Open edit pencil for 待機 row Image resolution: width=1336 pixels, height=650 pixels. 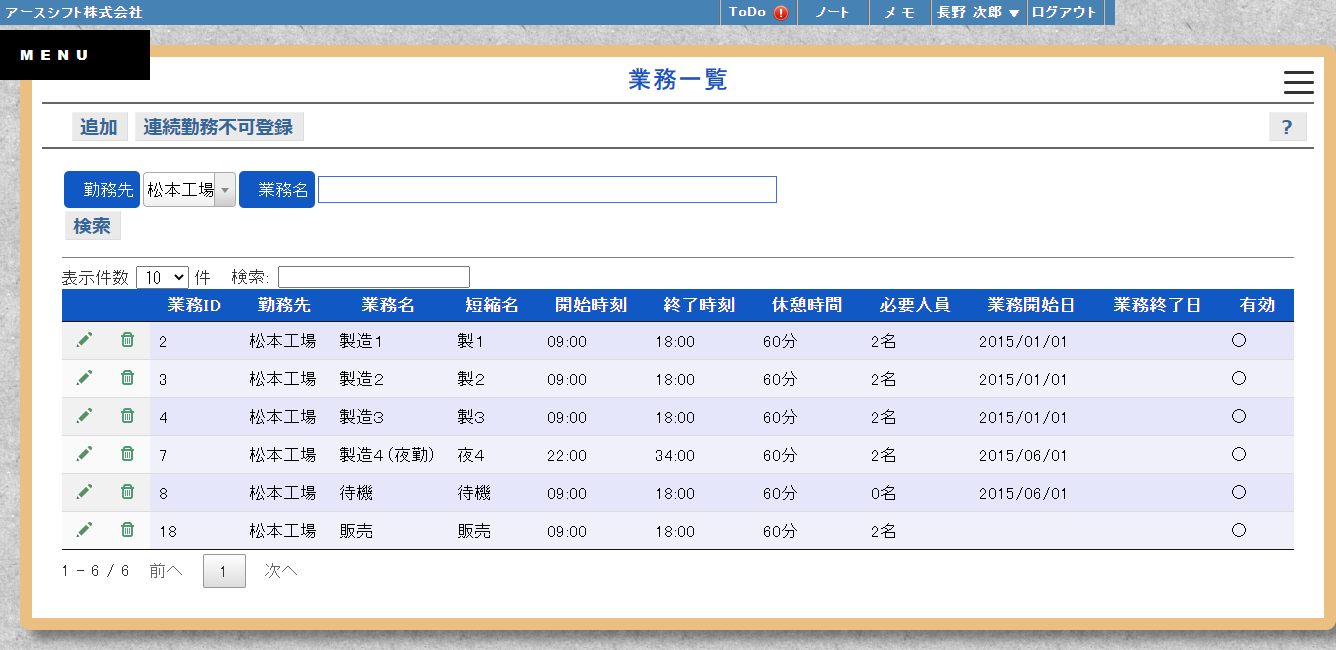tap(84, 492)
